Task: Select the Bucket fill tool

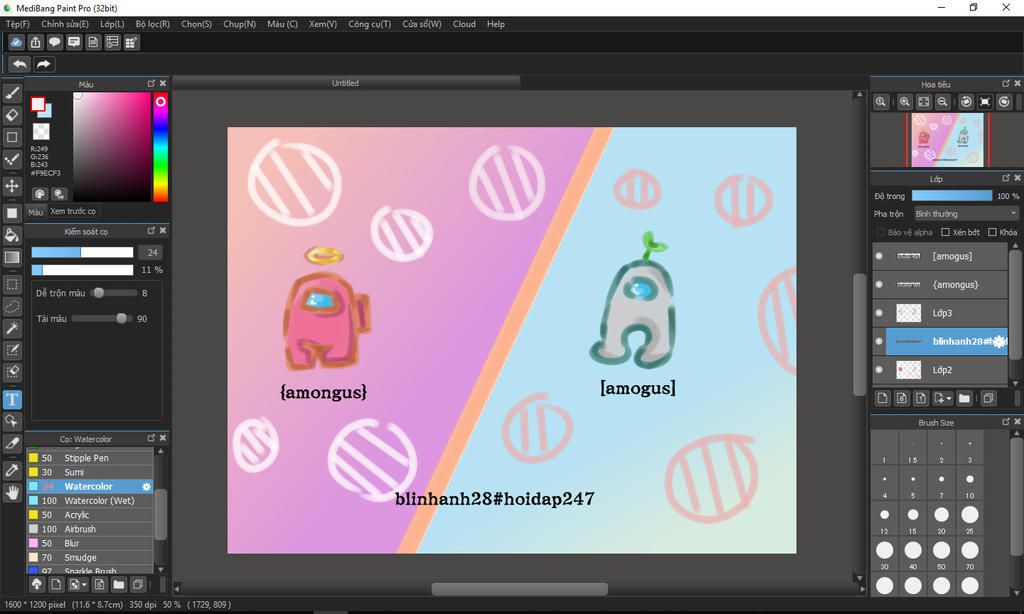Action: [x=12, y=235]
